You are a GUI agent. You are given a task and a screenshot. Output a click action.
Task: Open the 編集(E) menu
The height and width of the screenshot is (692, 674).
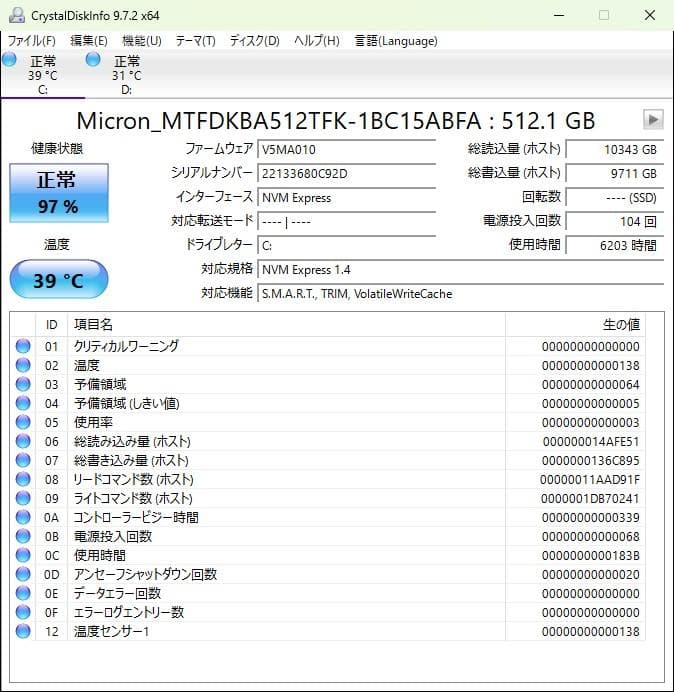coord(89,41)
